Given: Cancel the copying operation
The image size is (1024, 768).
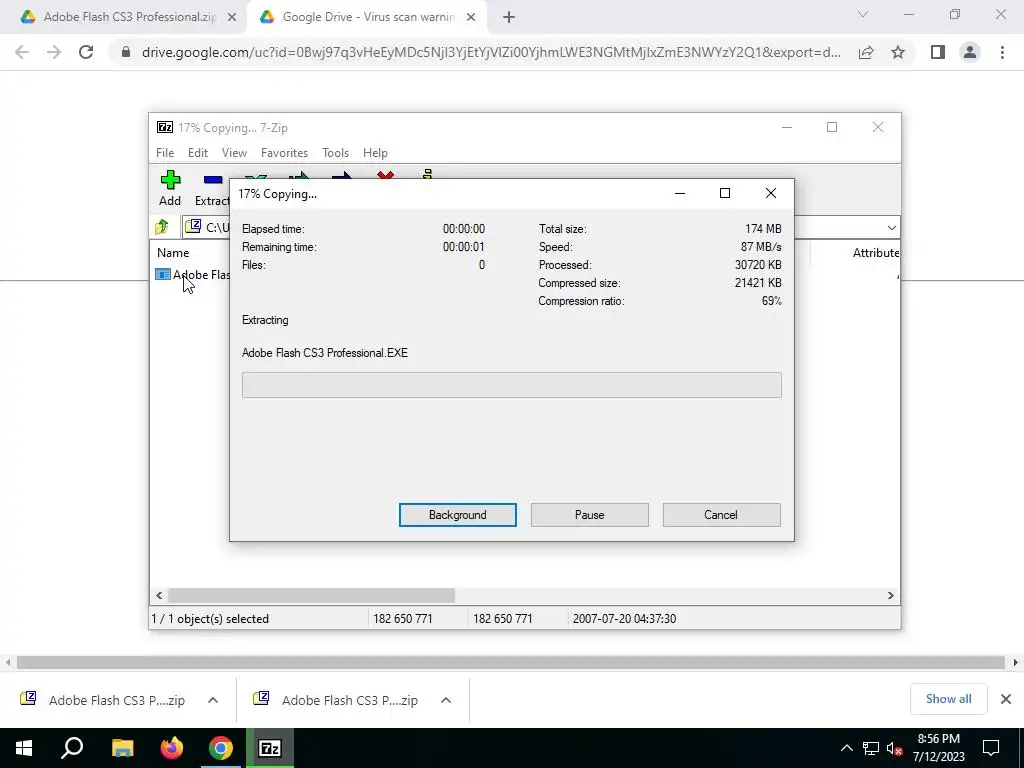Looking at the screenshot, I should click(x=721, y=515).
